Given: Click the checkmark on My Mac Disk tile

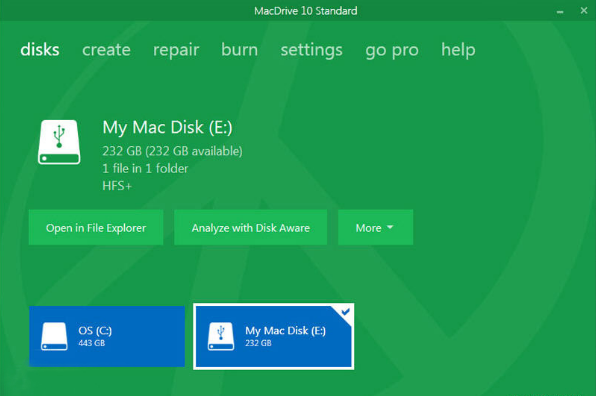Looking at the screenshot, I should (345, 312).
